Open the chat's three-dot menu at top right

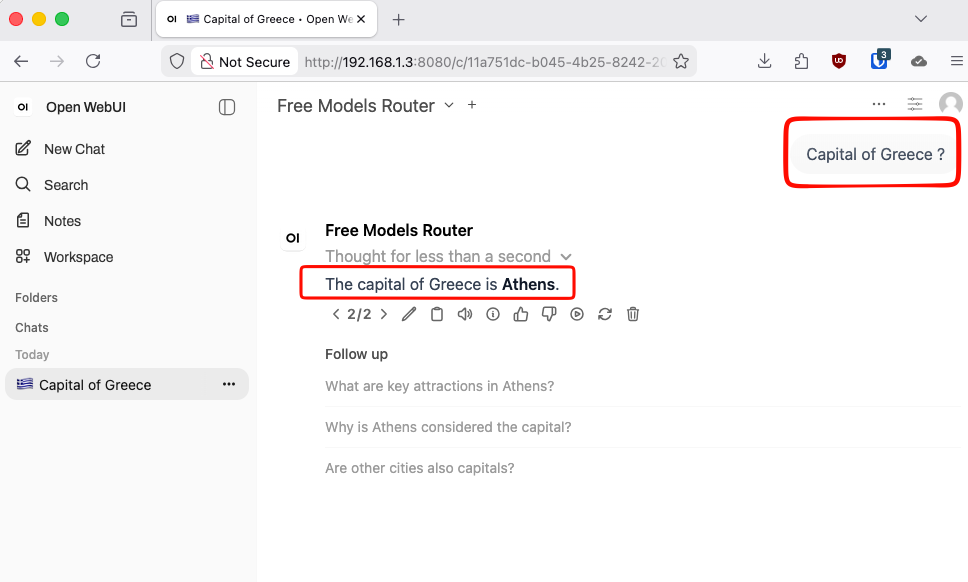(878, 104)
